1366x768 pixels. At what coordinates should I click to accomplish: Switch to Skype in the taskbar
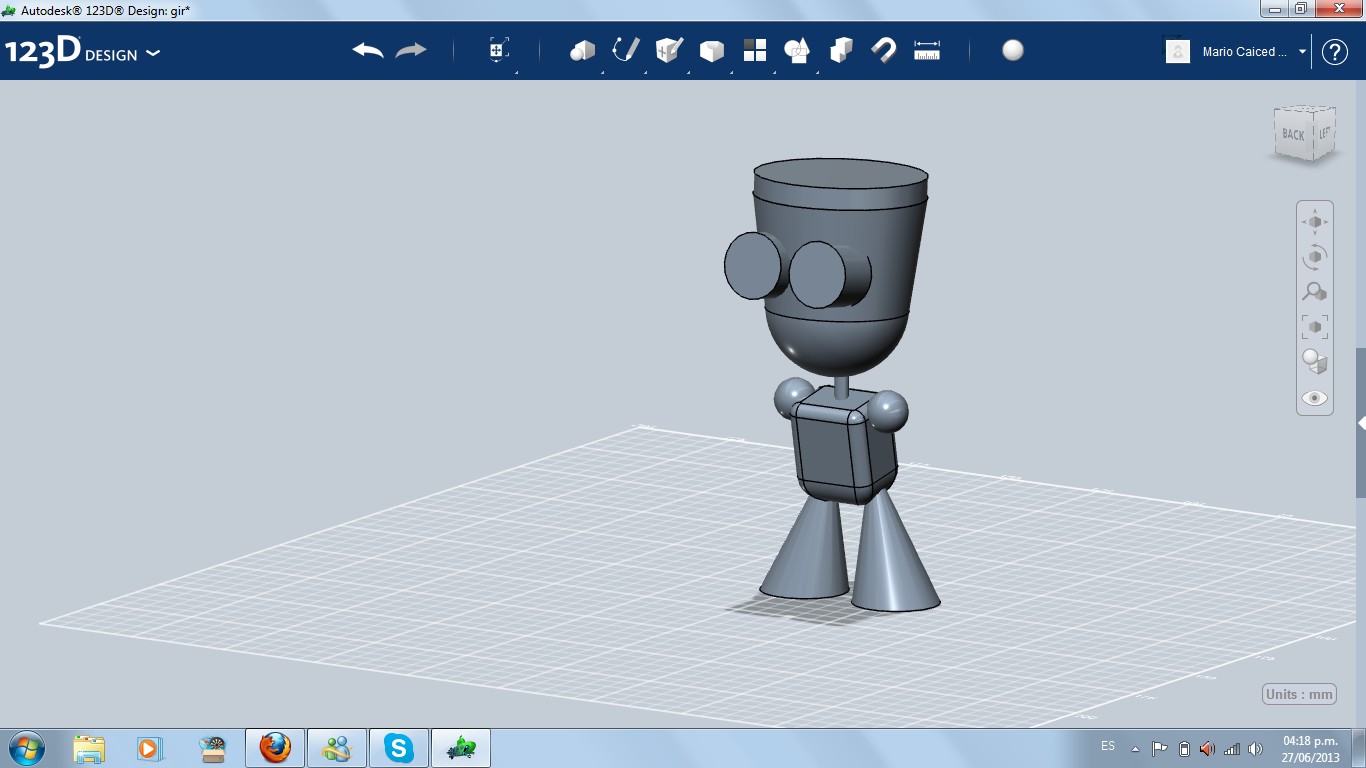tap(399, 748)
